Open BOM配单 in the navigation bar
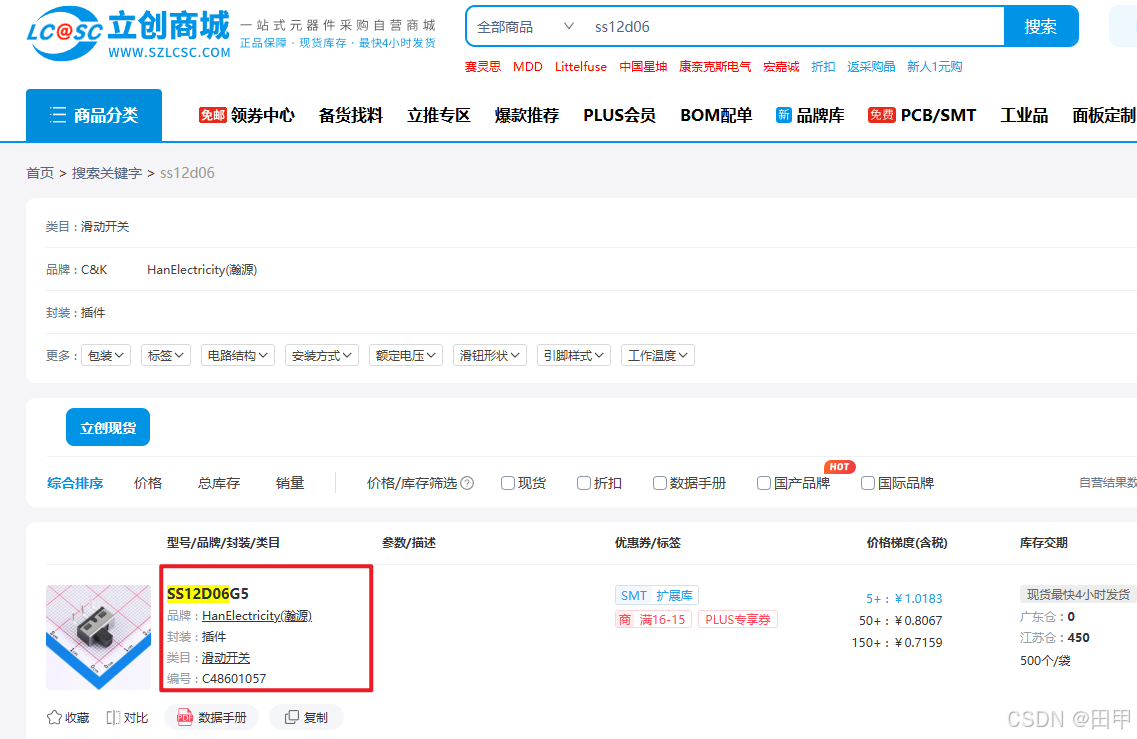 click(716, 115)
